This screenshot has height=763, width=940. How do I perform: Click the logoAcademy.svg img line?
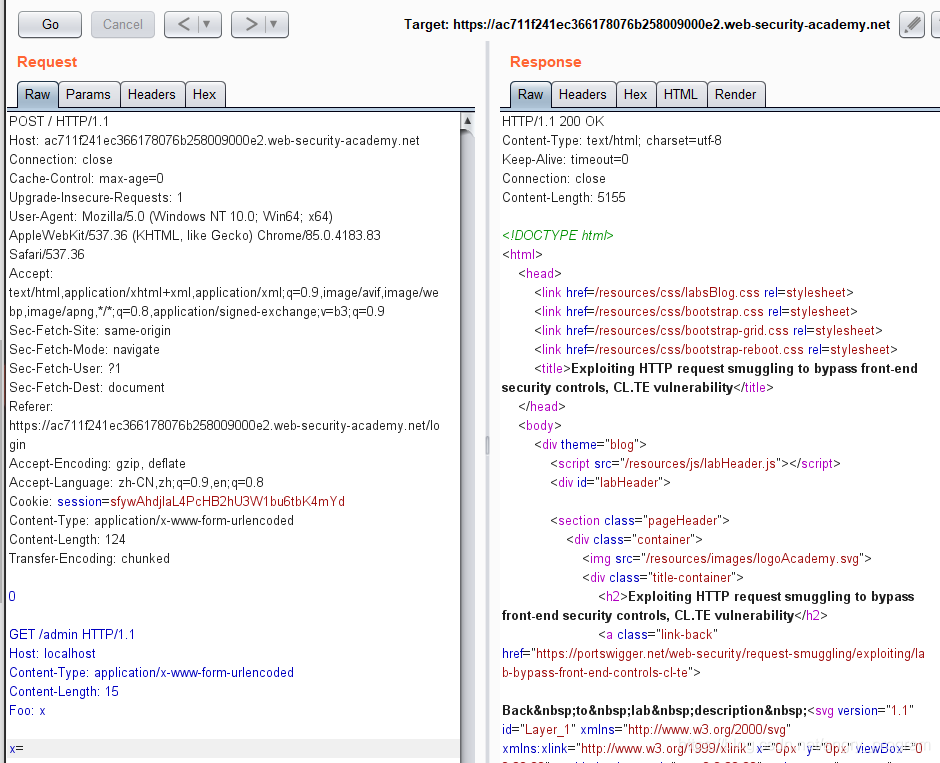click(x=727, y=559)
